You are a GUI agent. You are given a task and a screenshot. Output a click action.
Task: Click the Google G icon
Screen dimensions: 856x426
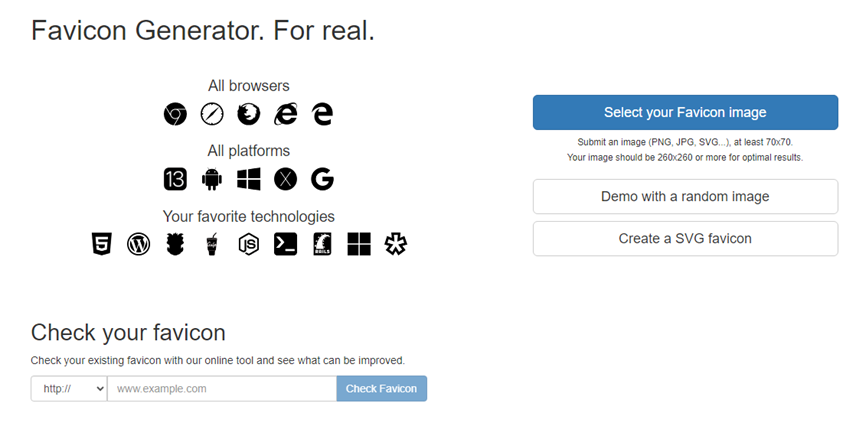pos(322,179)
